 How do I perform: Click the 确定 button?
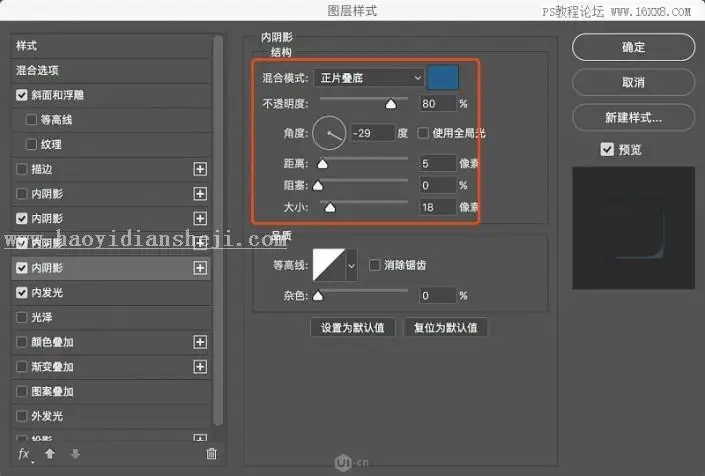click(x=633, y=47)
